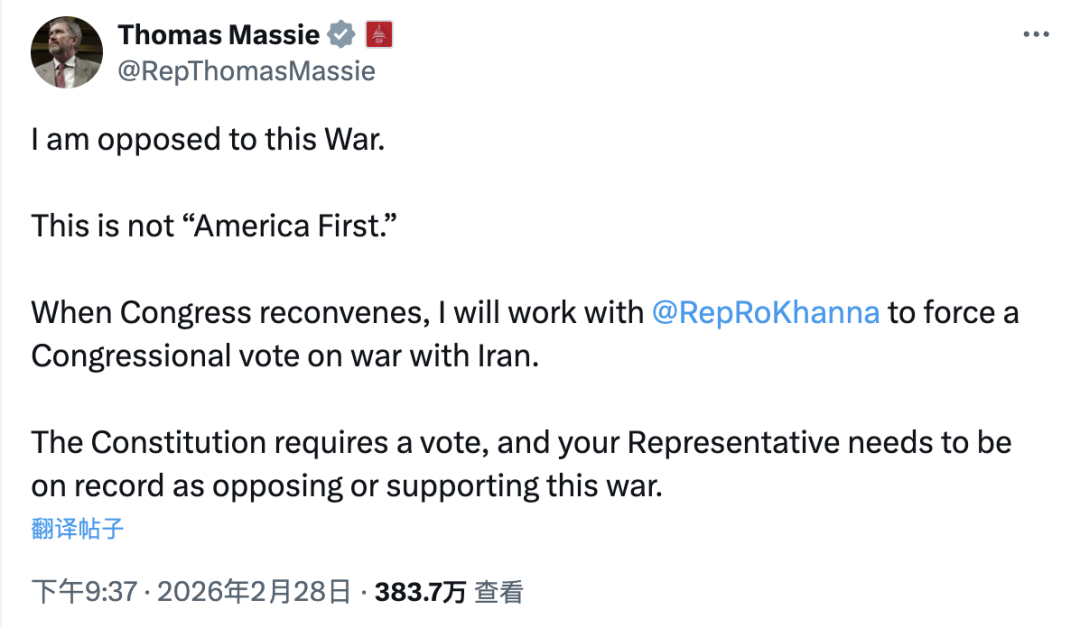Image resolution: width=1080 pixels, height=628 pixels.
Task: Open the @RepThomasMassie handle link
Action: click(x=246, y=71)
